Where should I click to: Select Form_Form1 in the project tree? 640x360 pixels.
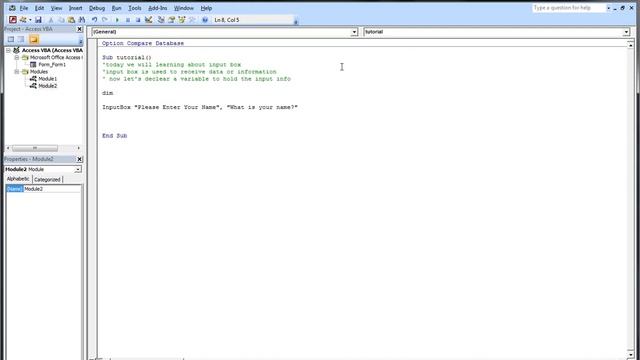pyautogui.click(x=51, y=64)
